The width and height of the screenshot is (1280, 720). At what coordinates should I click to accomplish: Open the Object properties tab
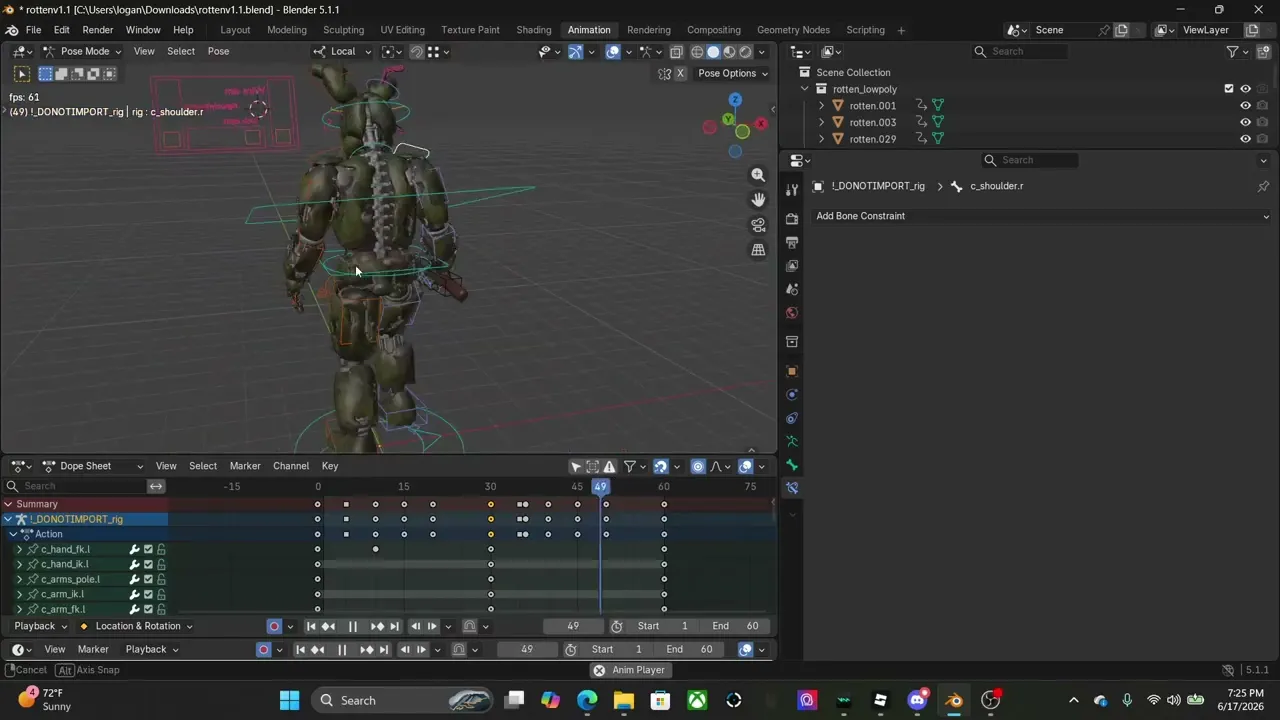792,371
